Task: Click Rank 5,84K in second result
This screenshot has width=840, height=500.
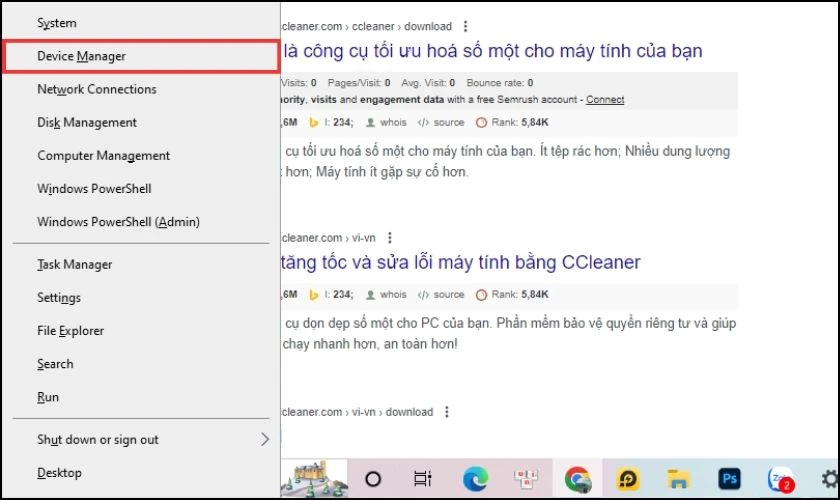Action: (512, 295)
